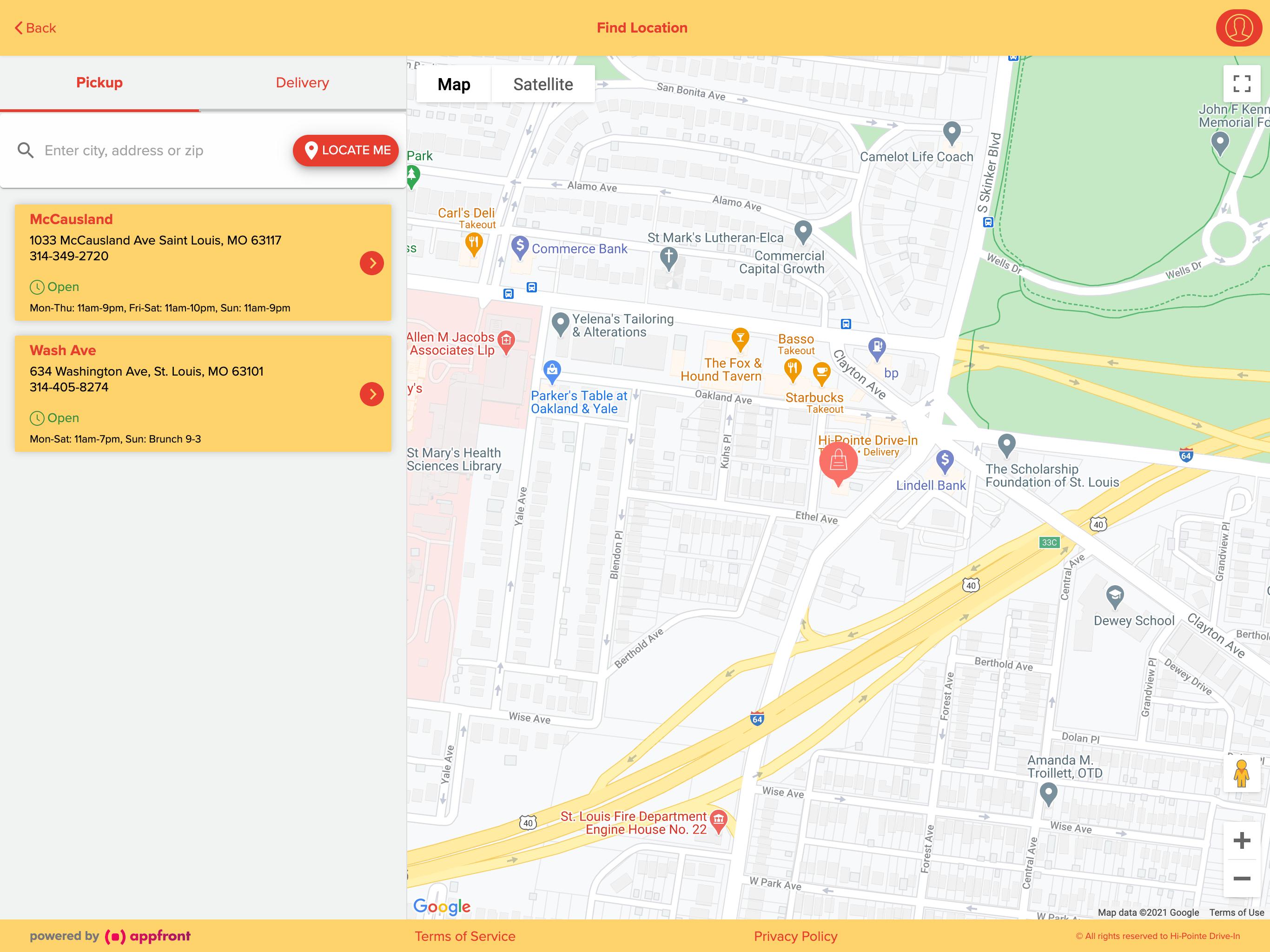Click The Fox & Hound Tavern pin
The height and width of the screenshot is (952, 1270).
tap(740, 339)
